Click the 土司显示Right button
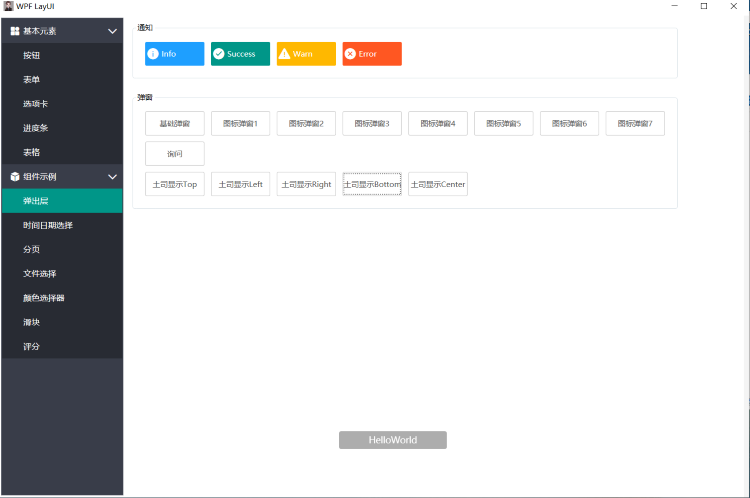The image size is (750, 498). [x=306, y=184]
